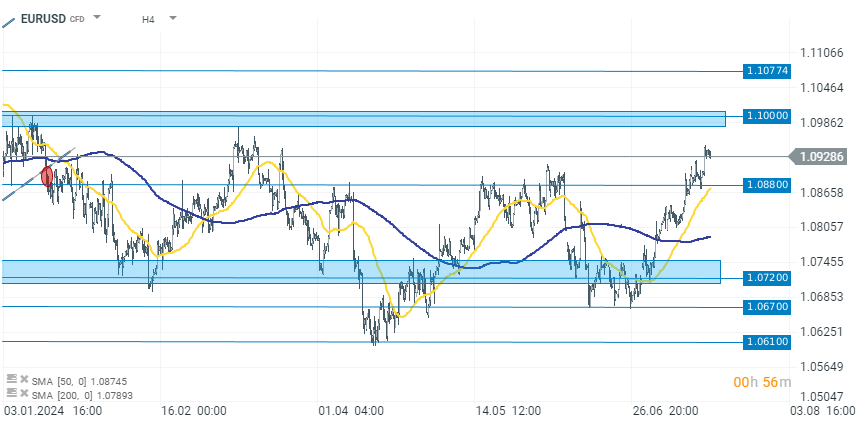Click the 16.02 00:00 date label
The image size is (859, 427).
193,411
